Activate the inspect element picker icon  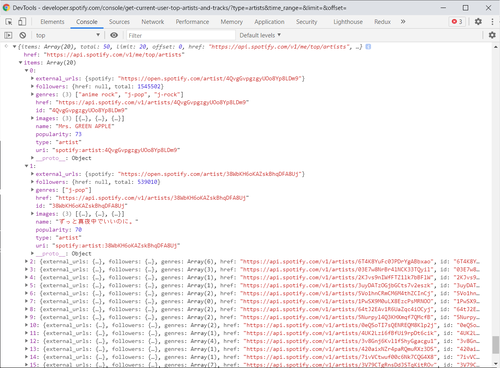pos(9,22)
